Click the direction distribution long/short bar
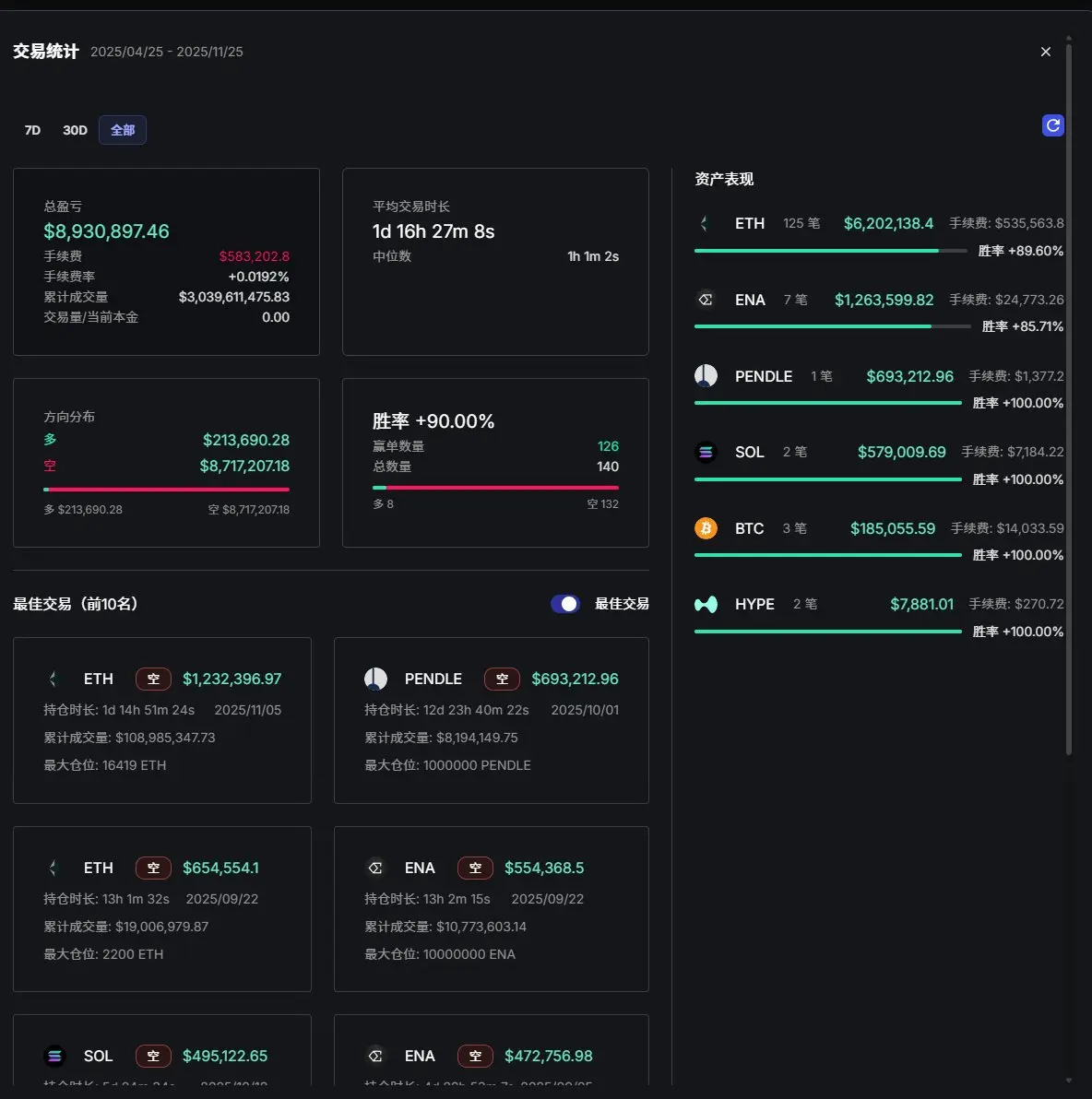The width and height of the screenshot is (1092, 1099). tap(166, 490)
